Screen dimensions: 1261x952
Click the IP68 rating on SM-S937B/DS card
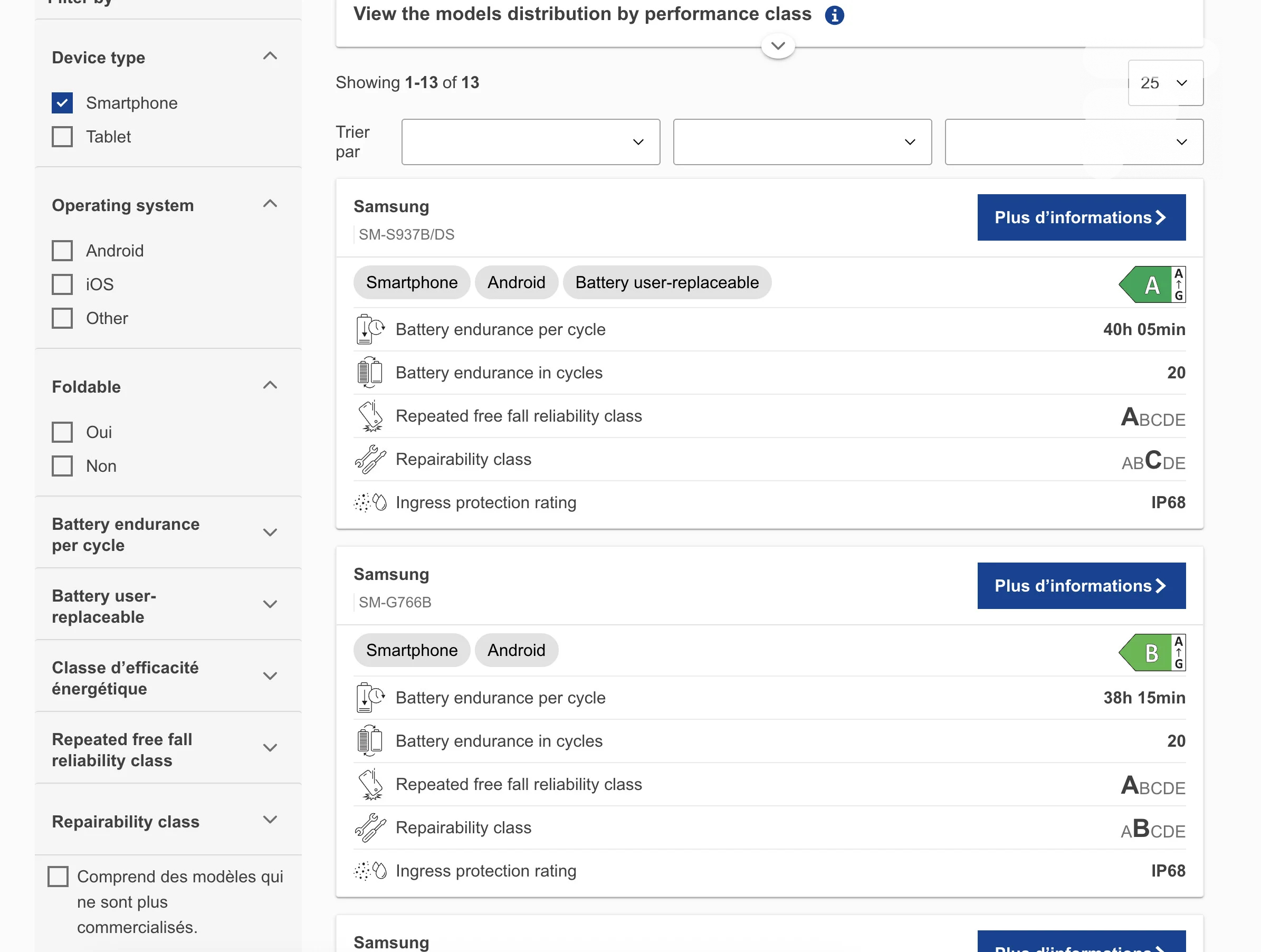(x=1168, y=502)
